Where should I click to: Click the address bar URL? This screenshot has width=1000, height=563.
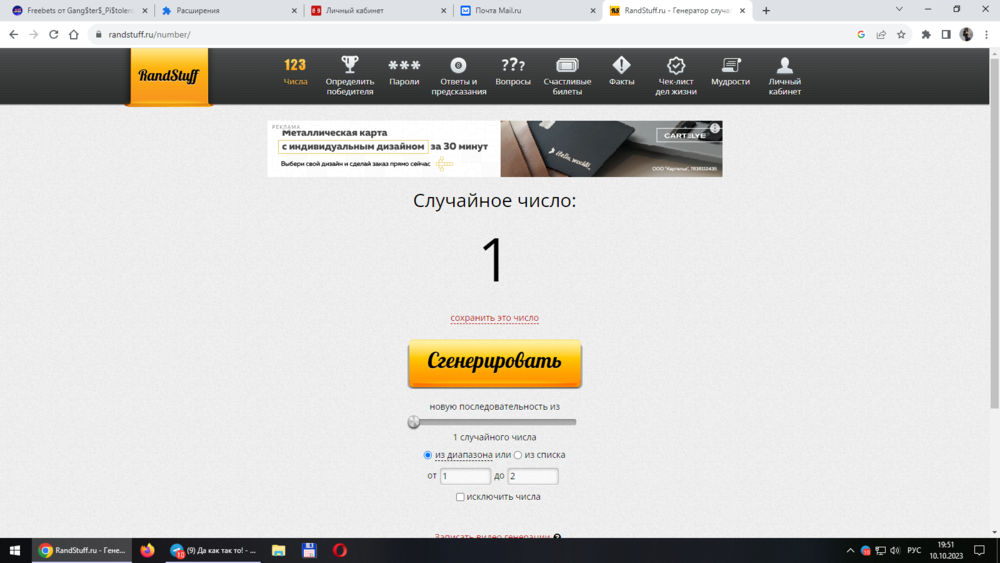(149, 34)
